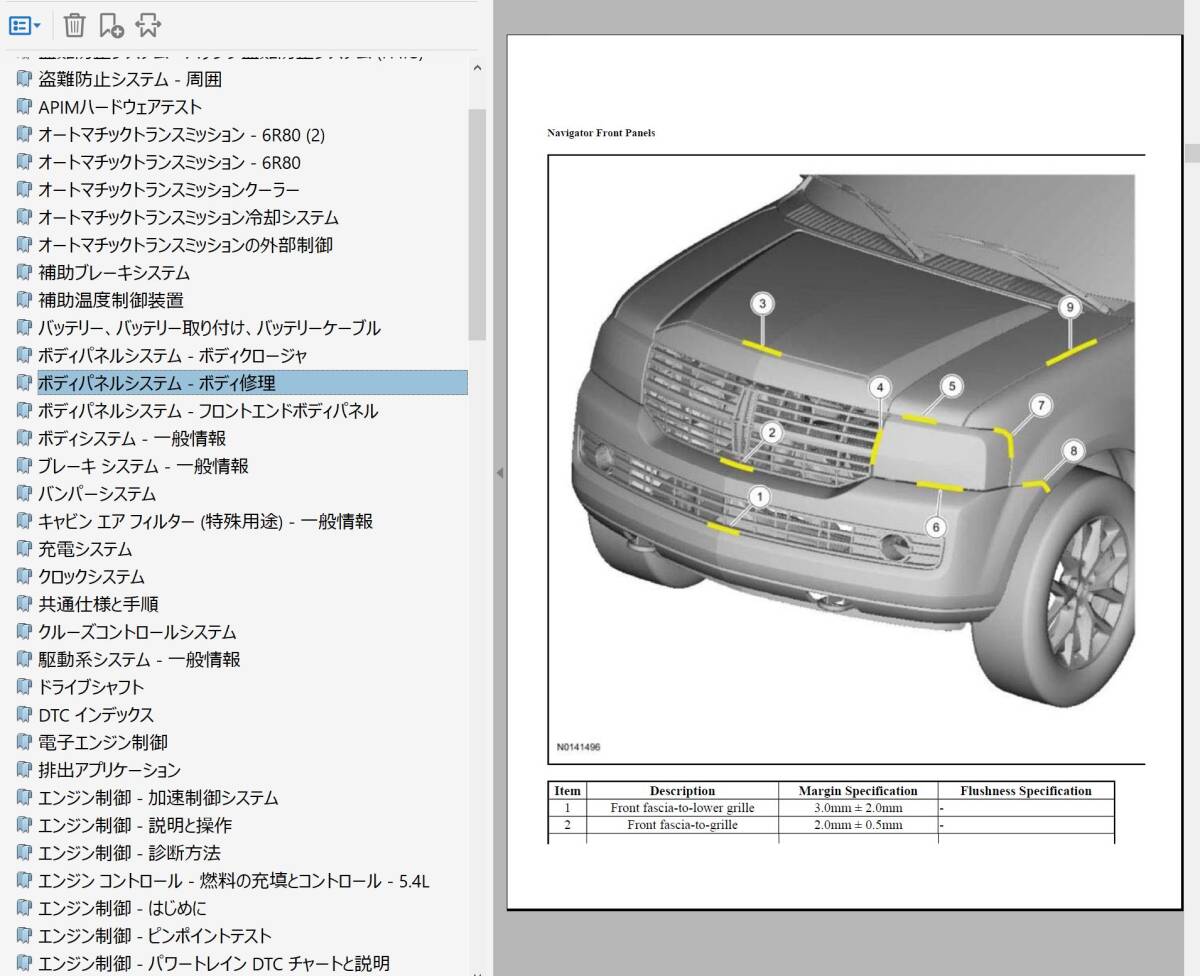Click bookmark icon beside 充電システム

[24, 550]
